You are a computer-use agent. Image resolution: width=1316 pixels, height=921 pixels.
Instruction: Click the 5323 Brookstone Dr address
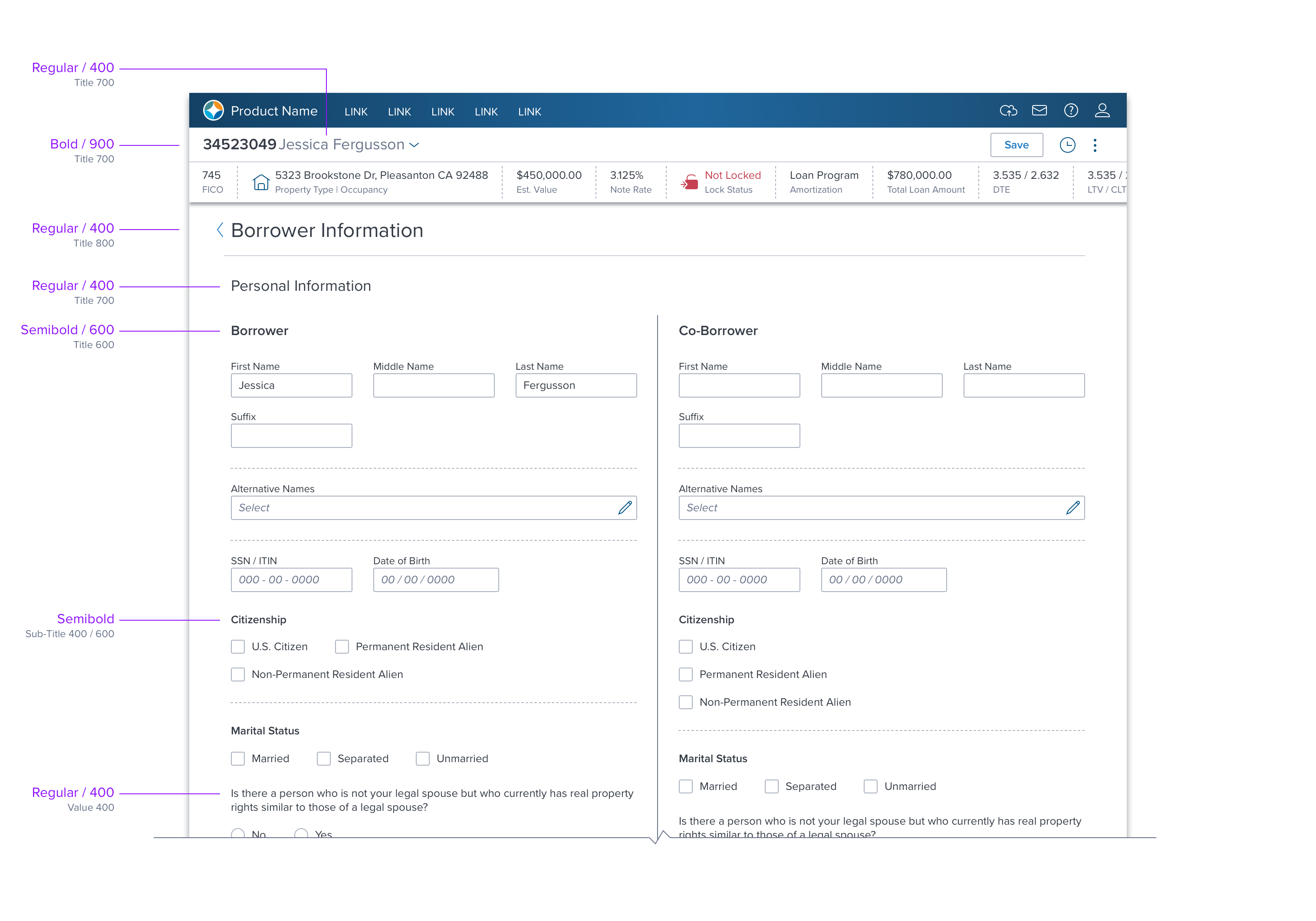(381, 175)
